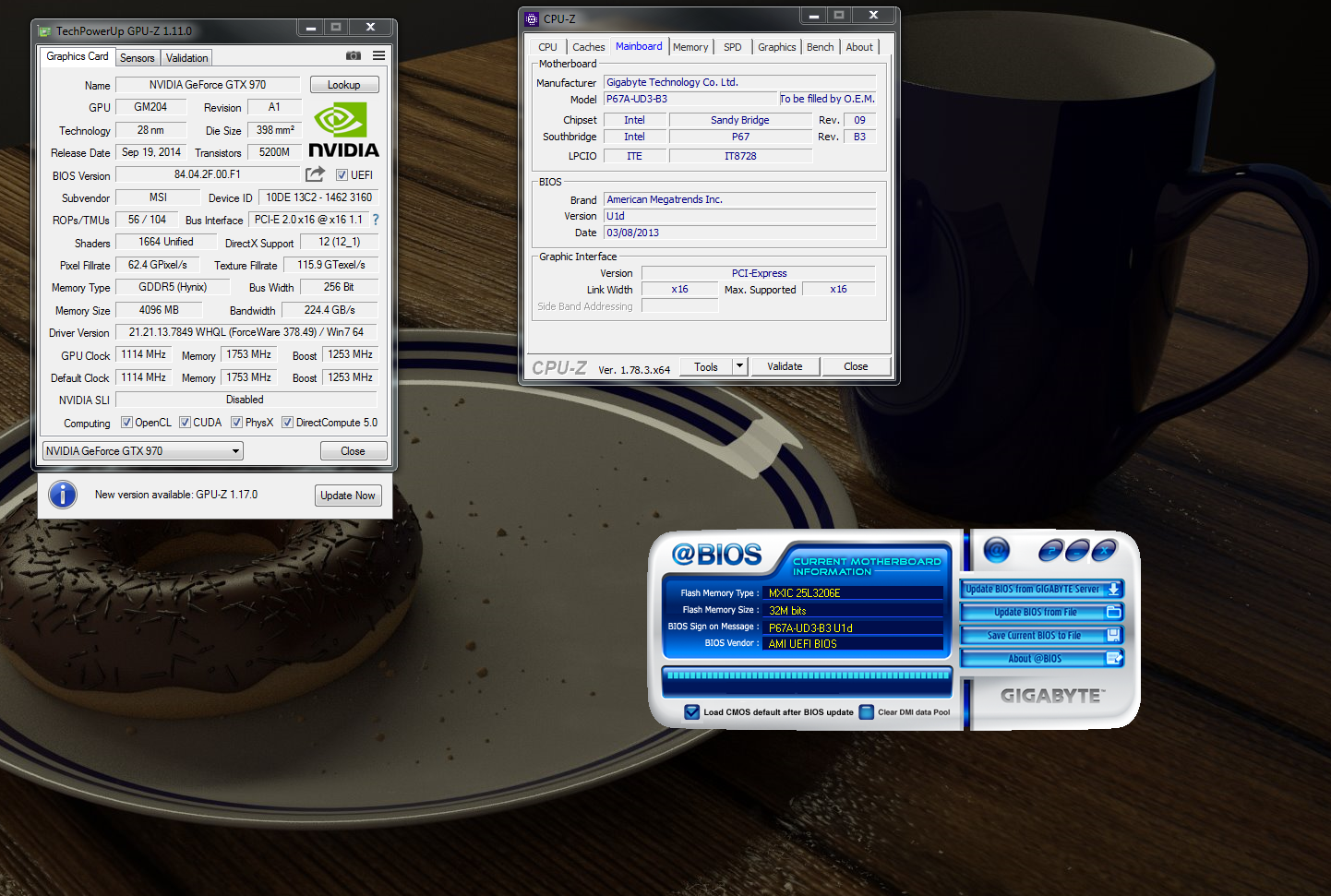Minimize the CPU-Z window
Viewport: 1331px width, 896px height.
[814, 15]
